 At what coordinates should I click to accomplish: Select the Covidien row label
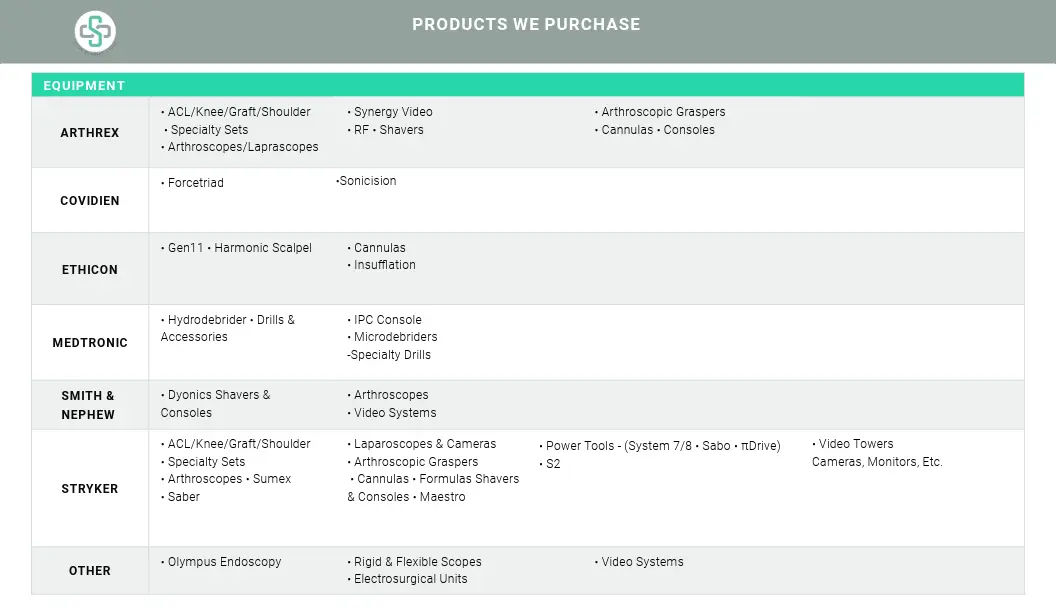(x=90, y=201)
